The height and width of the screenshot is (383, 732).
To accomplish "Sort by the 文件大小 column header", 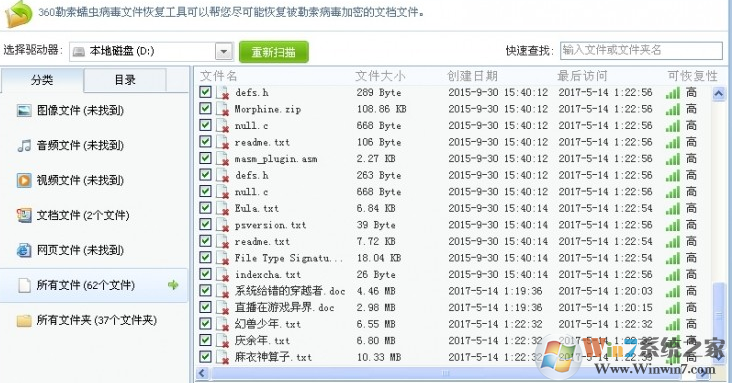I will click(x=380, y=76).
